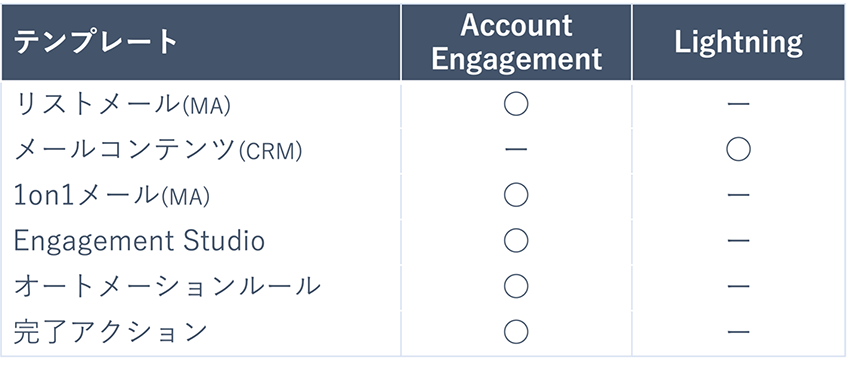Image resolution: width=850 pixels, height=370 pixels.
Task: Click dash for 1on1メール under Lightning
Action: tap(738, 195)
